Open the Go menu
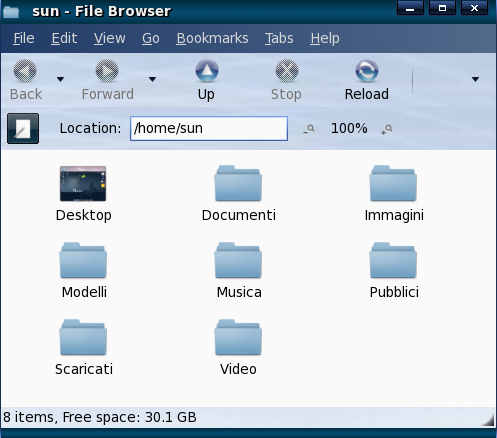497x438 pixels. pos(151,38)
